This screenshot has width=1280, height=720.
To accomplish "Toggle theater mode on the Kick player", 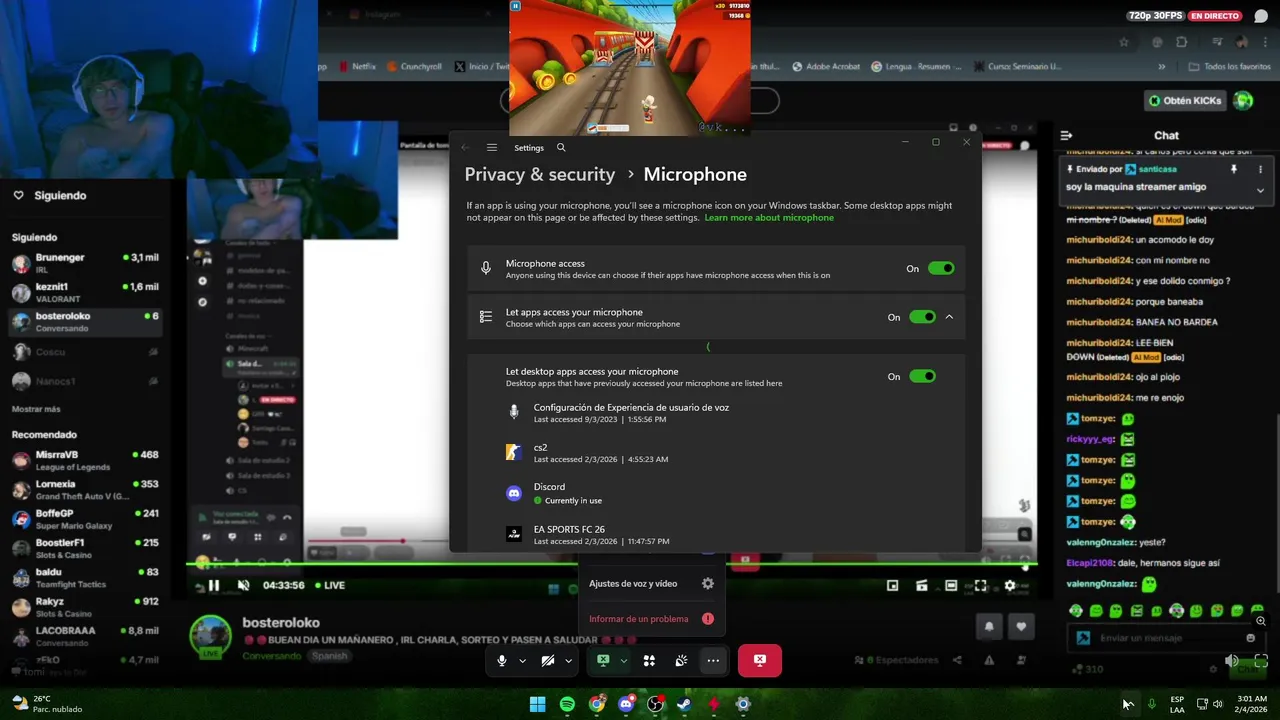I will (951, 586).
